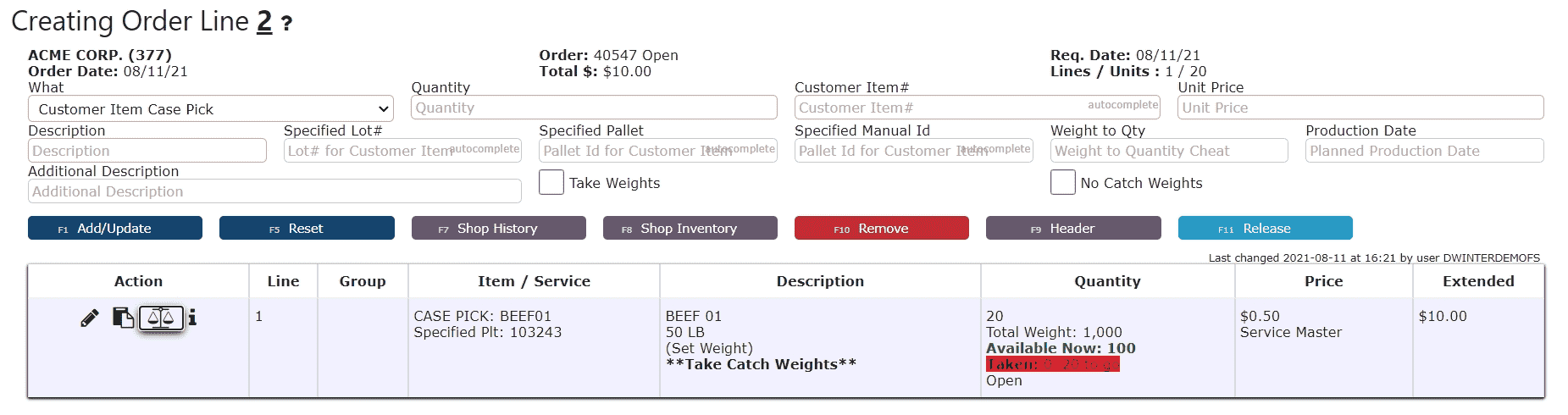Click the underlined order line number 2
The height and width of the screenshot is (415, 1568).
pyautogui.click(x=264, y=21)
